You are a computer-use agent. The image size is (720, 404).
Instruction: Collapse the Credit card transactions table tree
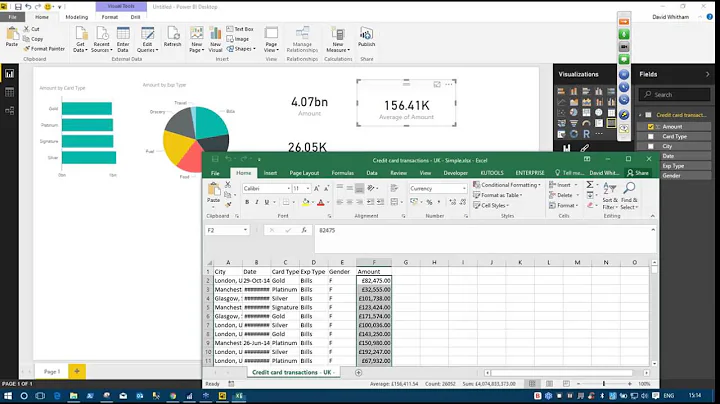click(x=640, y=115)
